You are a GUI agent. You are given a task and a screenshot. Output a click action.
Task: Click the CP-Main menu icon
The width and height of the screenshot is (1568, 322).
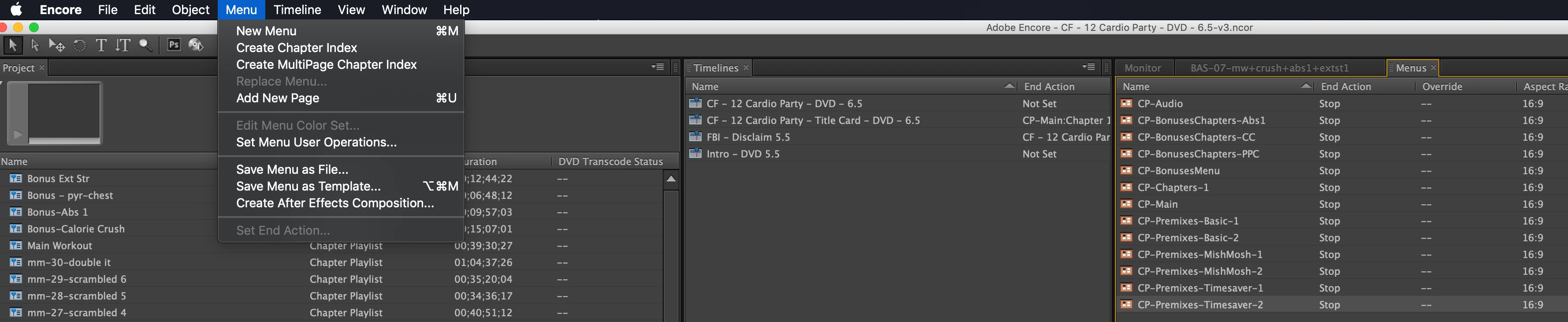(1126, 204)
